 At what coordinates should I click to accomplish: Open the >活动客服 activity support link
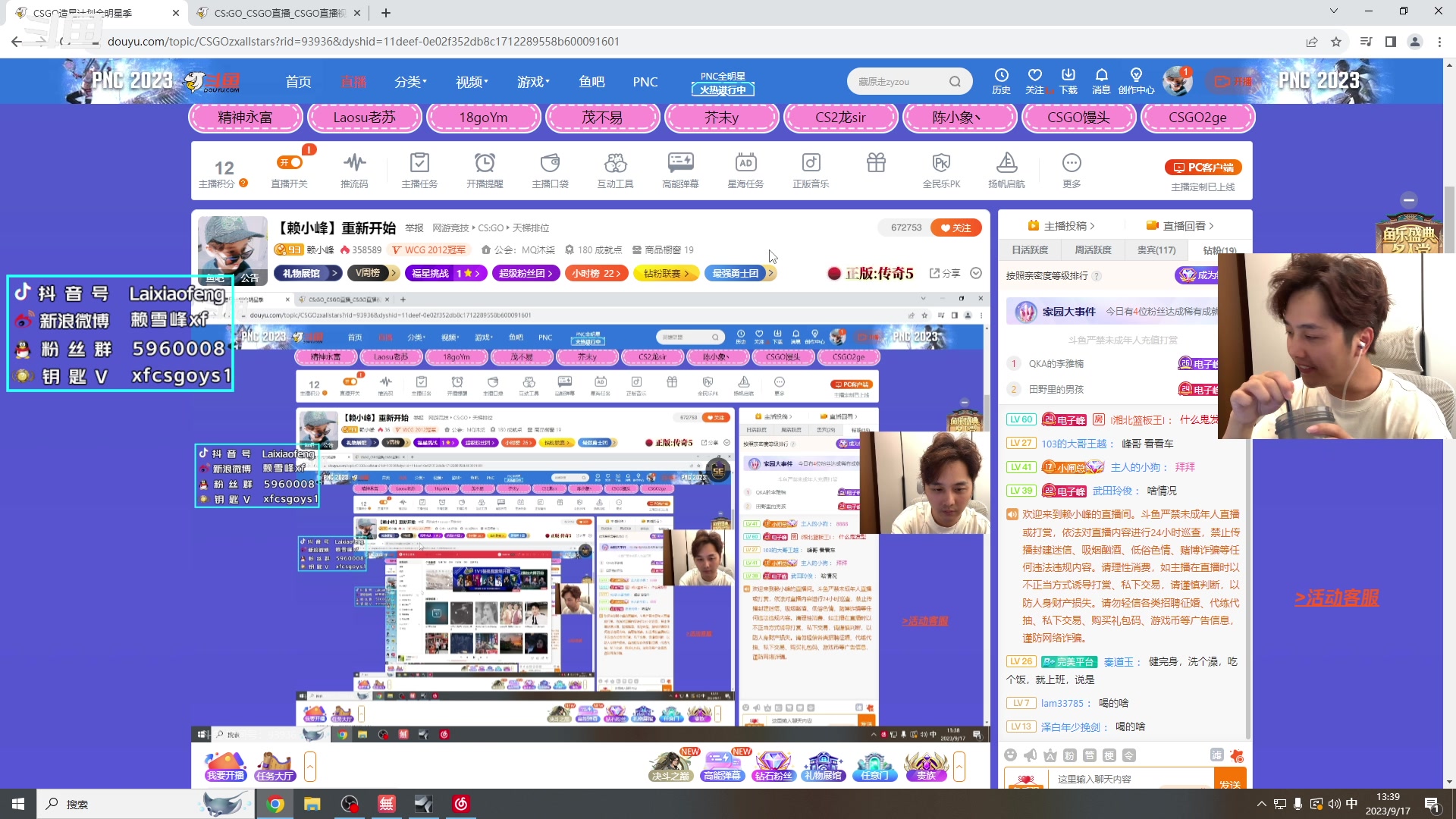click(x=1336, y=598)
